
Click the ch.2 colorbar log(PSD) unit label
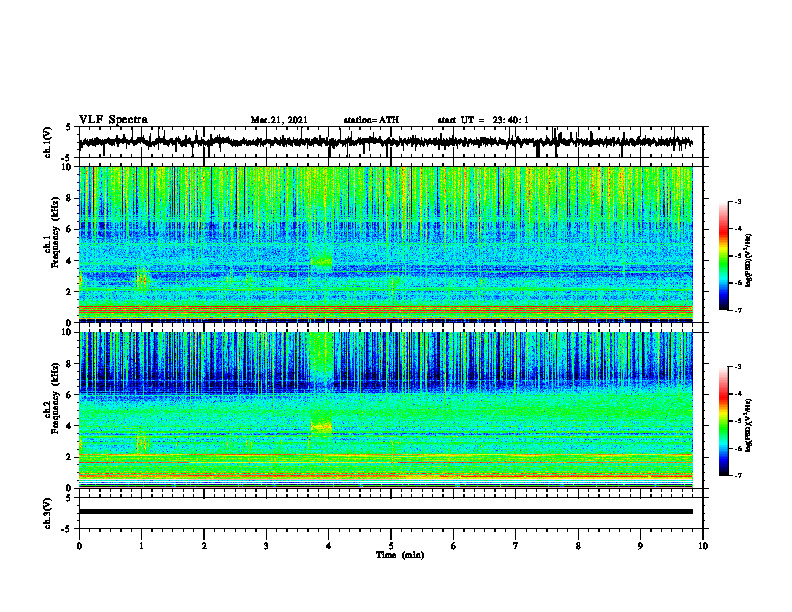[749, 425]
